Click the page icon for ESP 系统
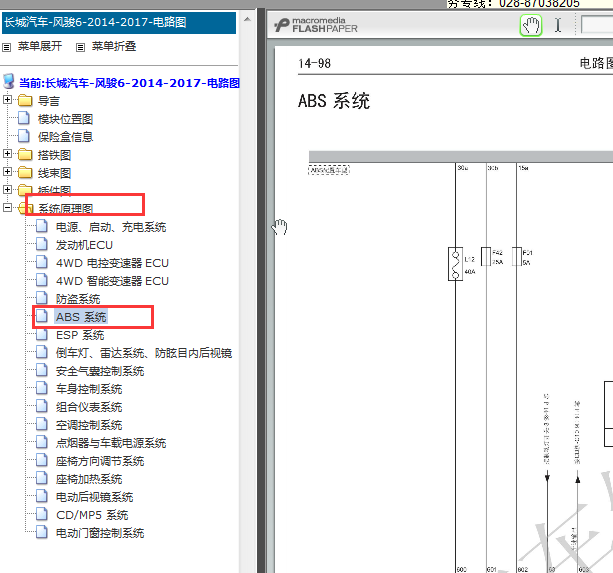The height and width of the screenshot is (573, 613). 42,335
